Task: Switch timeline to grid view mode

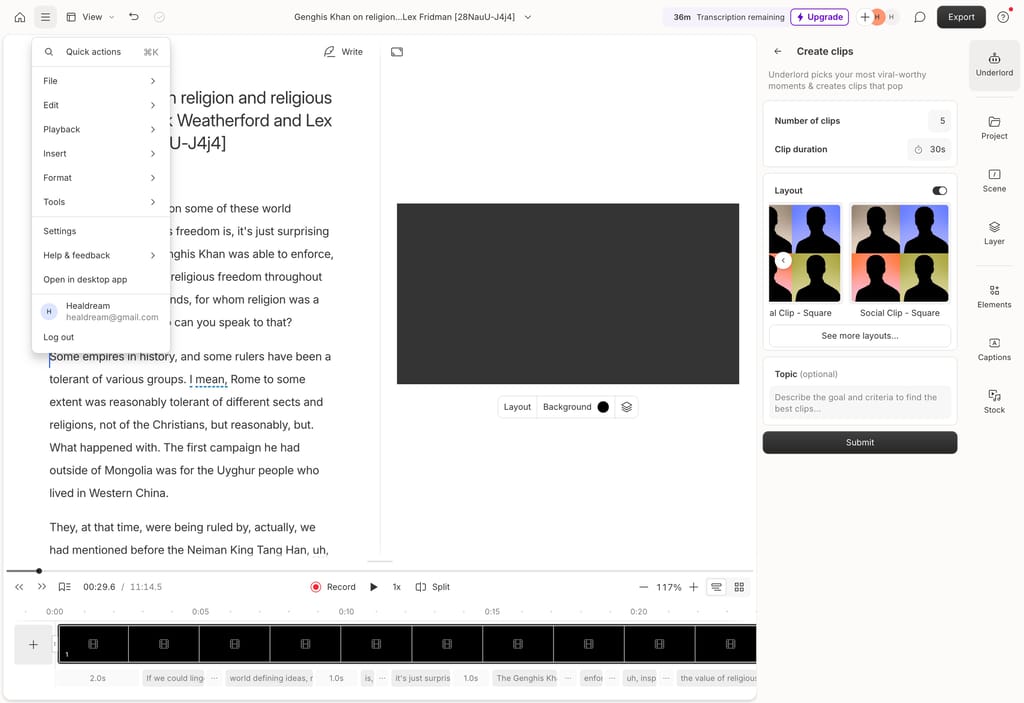Action: 740,587
